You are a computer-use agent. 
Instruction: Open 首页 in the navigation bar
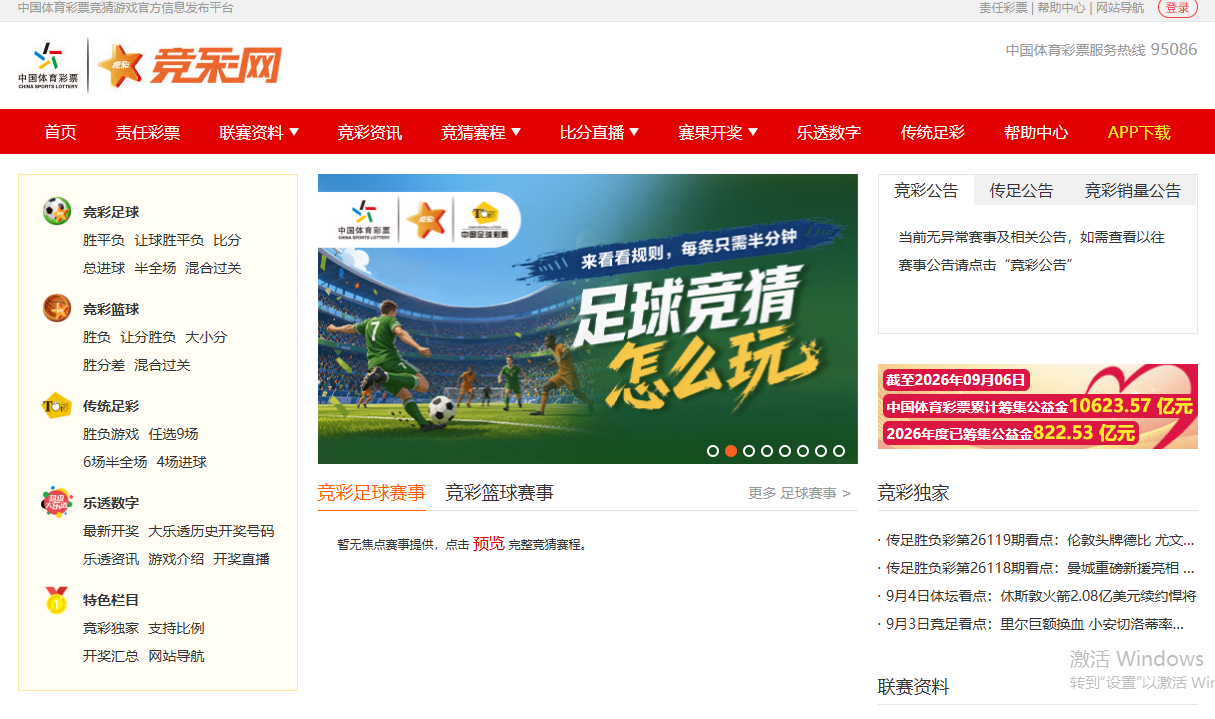click(x=60, y=132)
